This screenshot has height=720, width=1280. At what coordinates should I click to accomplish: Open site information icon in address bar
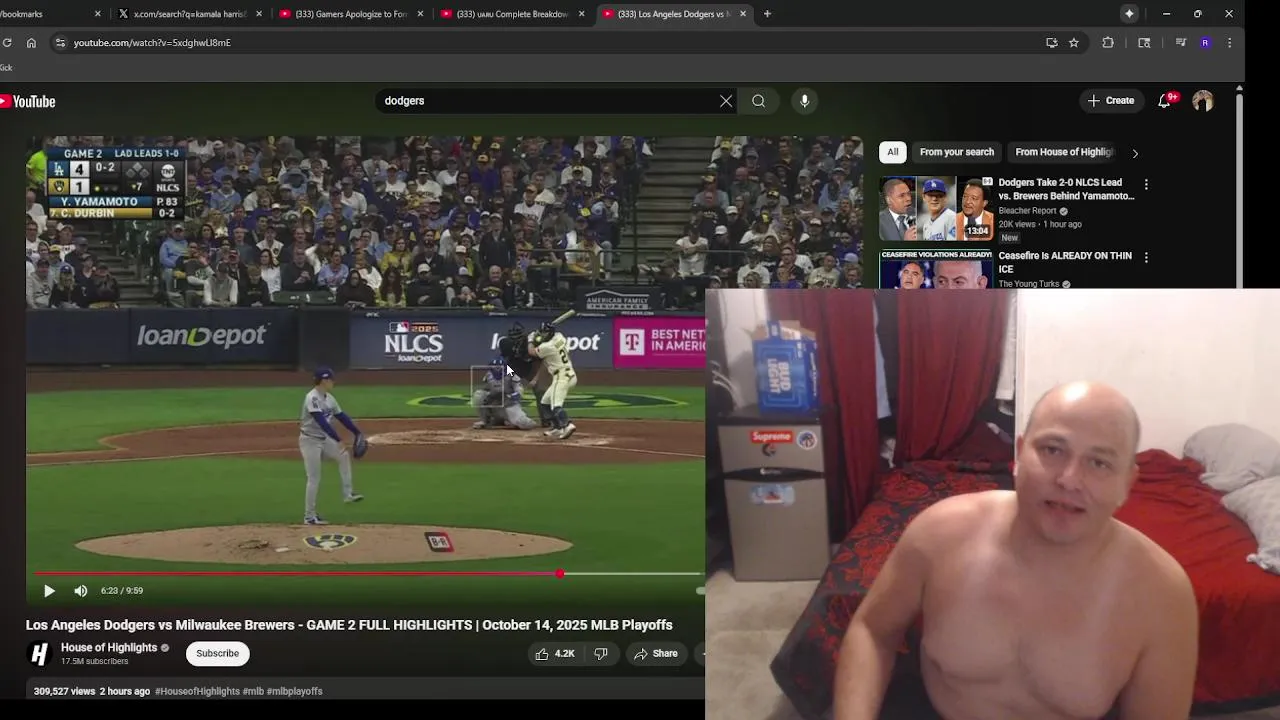tap(60, 43)
